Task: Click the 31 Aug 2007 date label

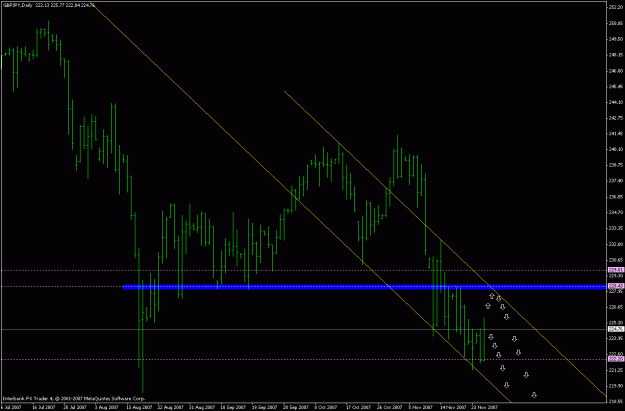Action: 201,407
